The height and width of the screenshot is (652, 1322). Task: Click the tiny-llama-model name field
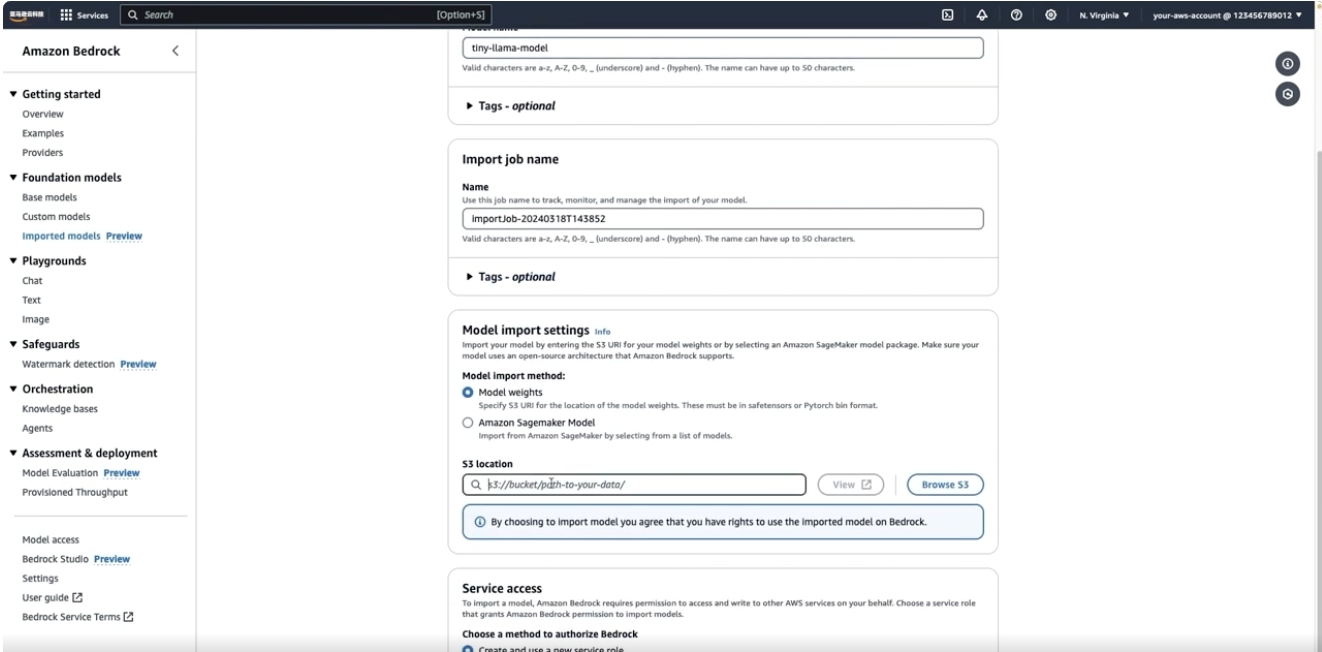coord(723,48)
